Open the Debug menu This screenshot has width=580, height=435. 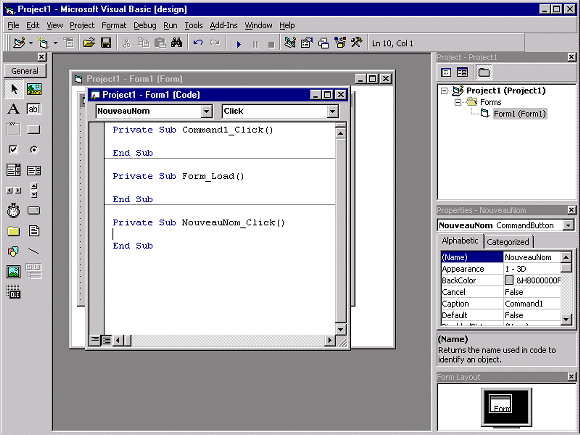click(x=145, y=26)
